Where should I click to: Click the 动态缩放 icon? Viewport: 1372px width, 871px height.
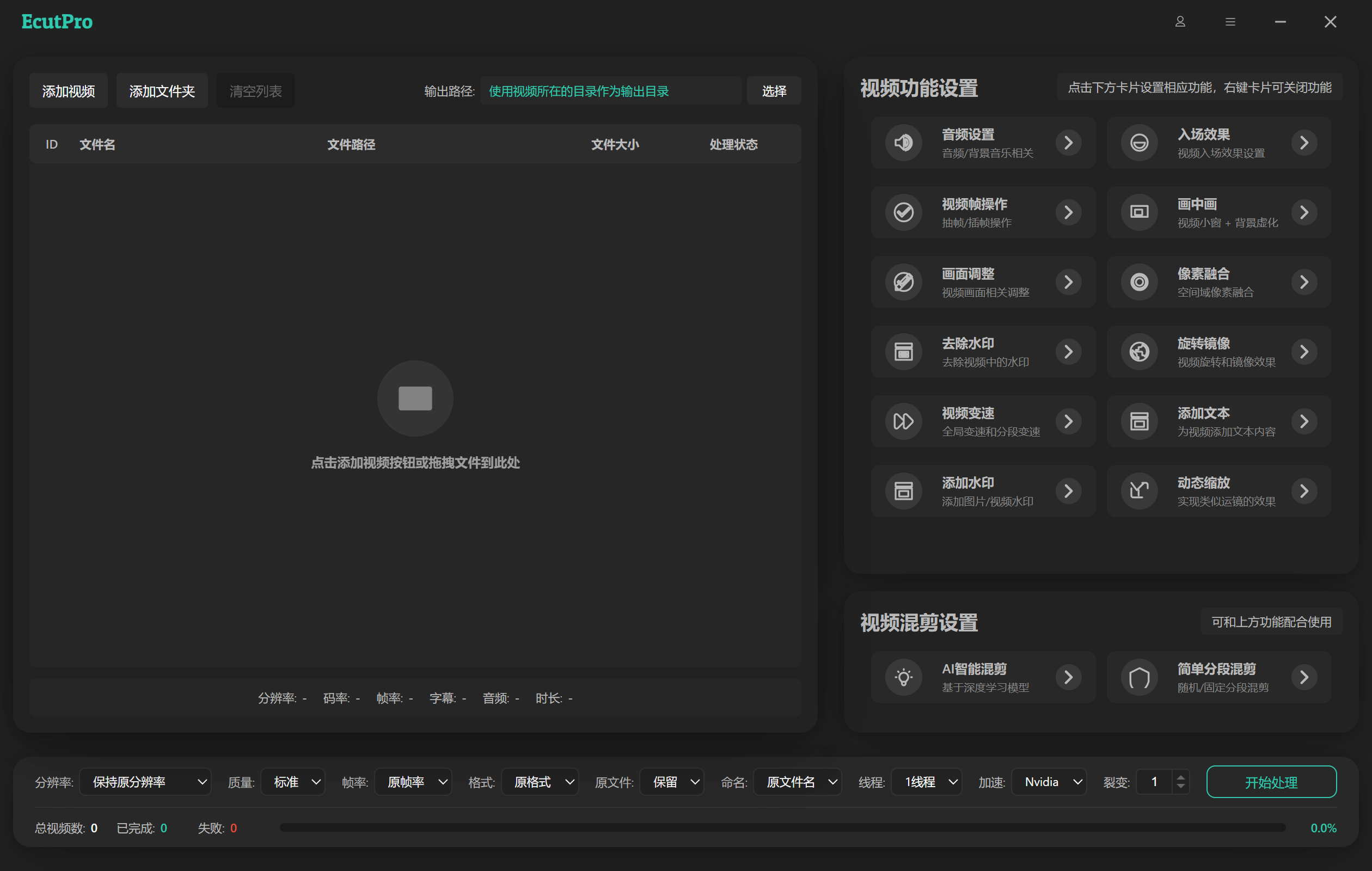point(1139,491)
